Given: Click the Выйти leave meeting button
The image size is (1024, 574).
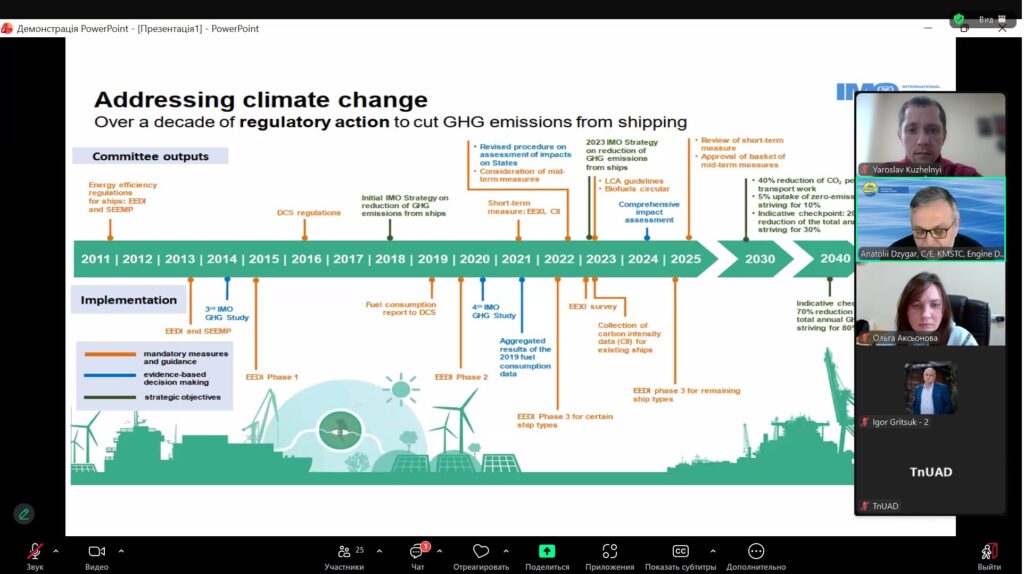Looking at the screenshot, I should (989, 552).
